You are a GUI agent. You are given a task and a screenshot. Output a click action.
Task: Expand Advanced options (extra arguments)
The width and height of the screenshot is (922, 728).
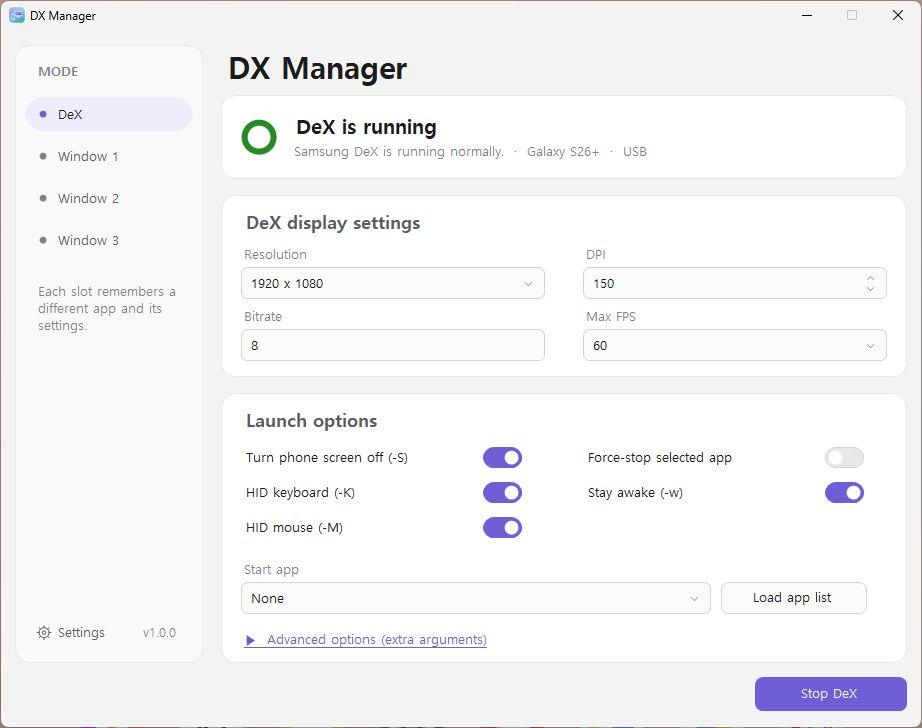[366, 640]
